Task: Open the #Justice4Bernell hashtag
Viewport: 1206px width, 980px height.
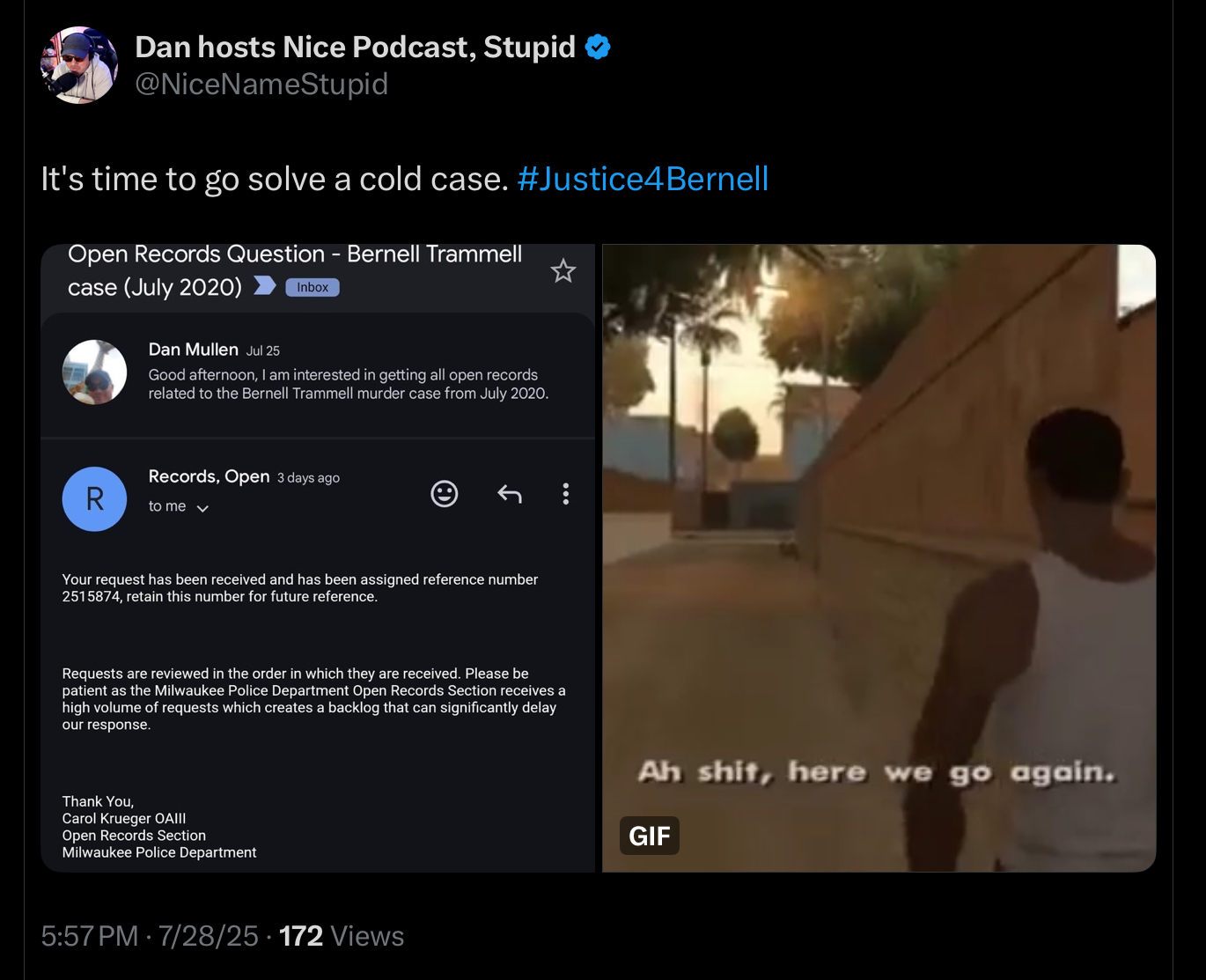Action: point(643,179)
